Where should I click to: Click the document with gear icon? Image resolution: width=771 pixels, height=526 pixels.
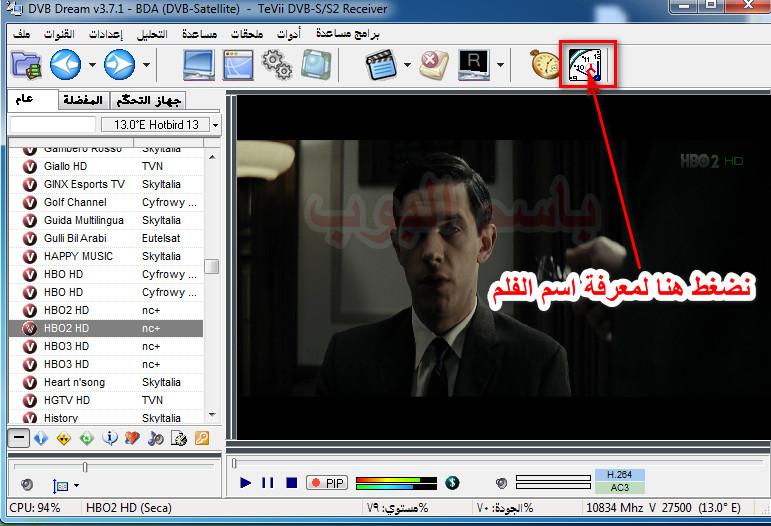tap(178, 438)
